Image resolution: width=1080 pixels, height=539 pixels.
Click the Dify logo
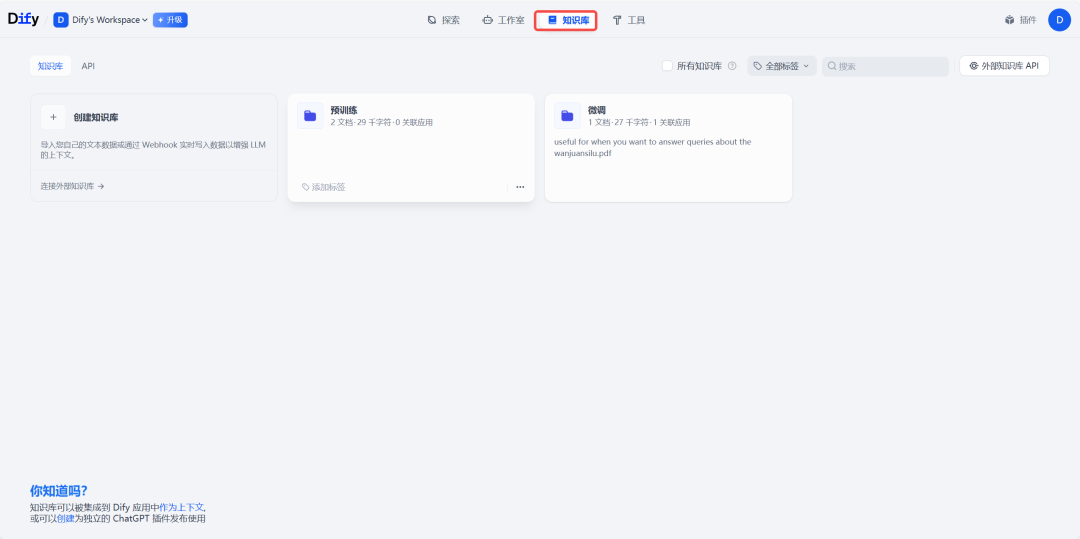pos(23,19)
